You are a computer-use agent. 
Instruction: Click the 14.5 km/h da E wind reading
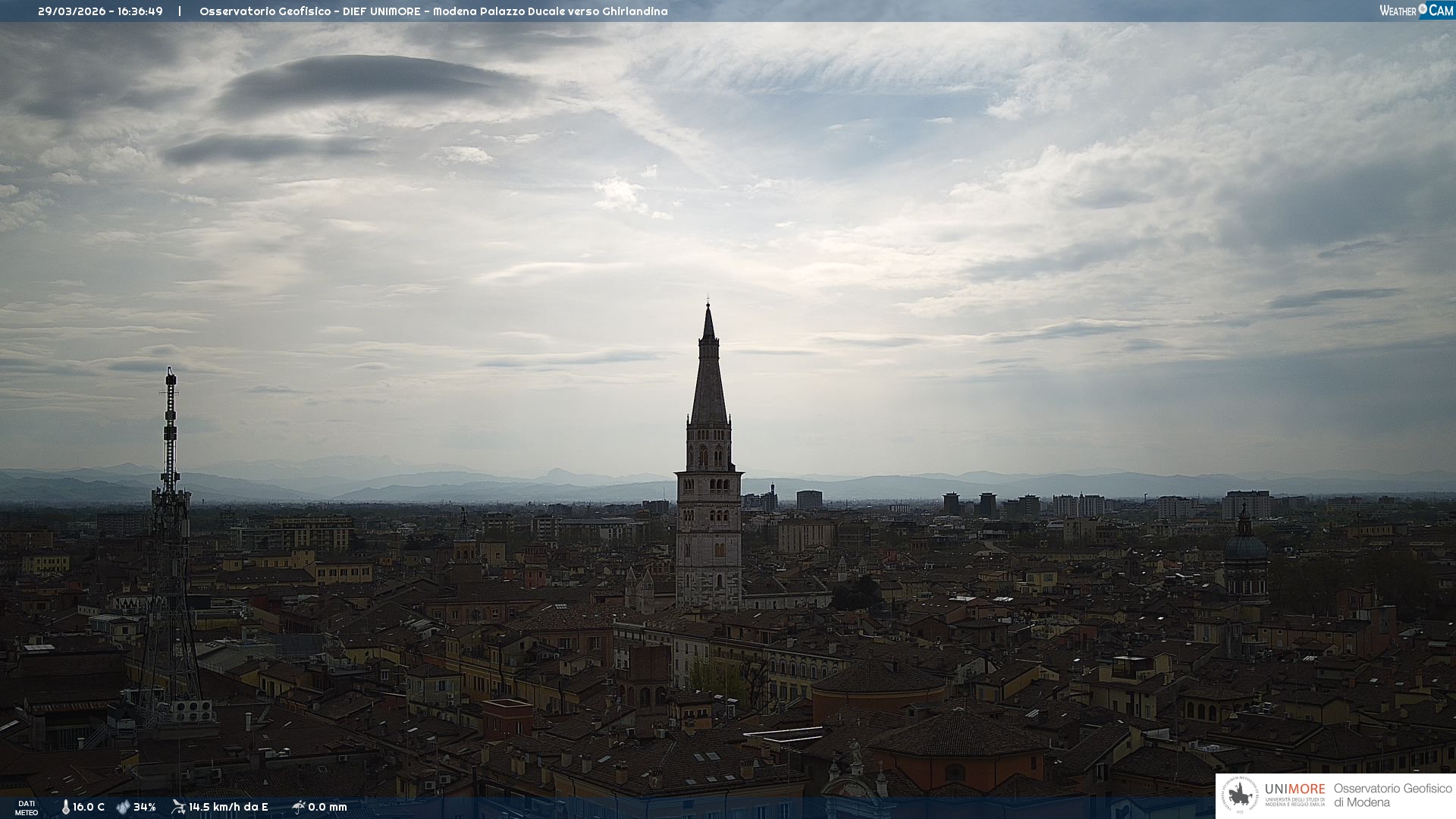click(x=228, y=807)
